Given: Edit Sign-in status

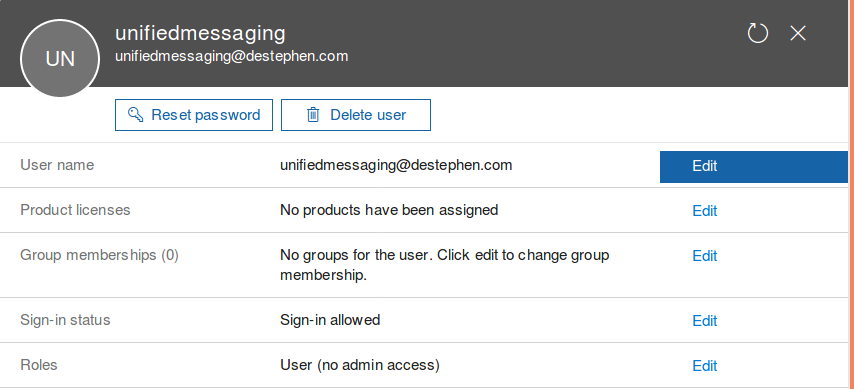Looking at the screenshot, I should click(x=704, y=321).
